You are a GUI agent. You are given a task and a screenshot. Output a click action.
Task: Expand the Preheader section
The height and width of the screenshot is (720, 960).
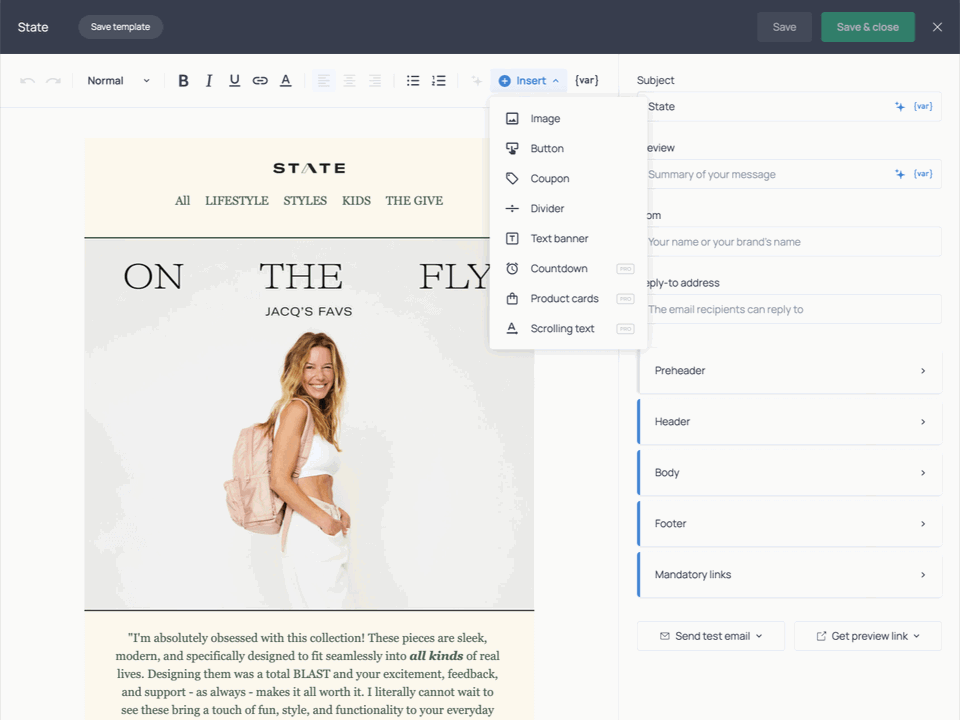tap(789, 370)
